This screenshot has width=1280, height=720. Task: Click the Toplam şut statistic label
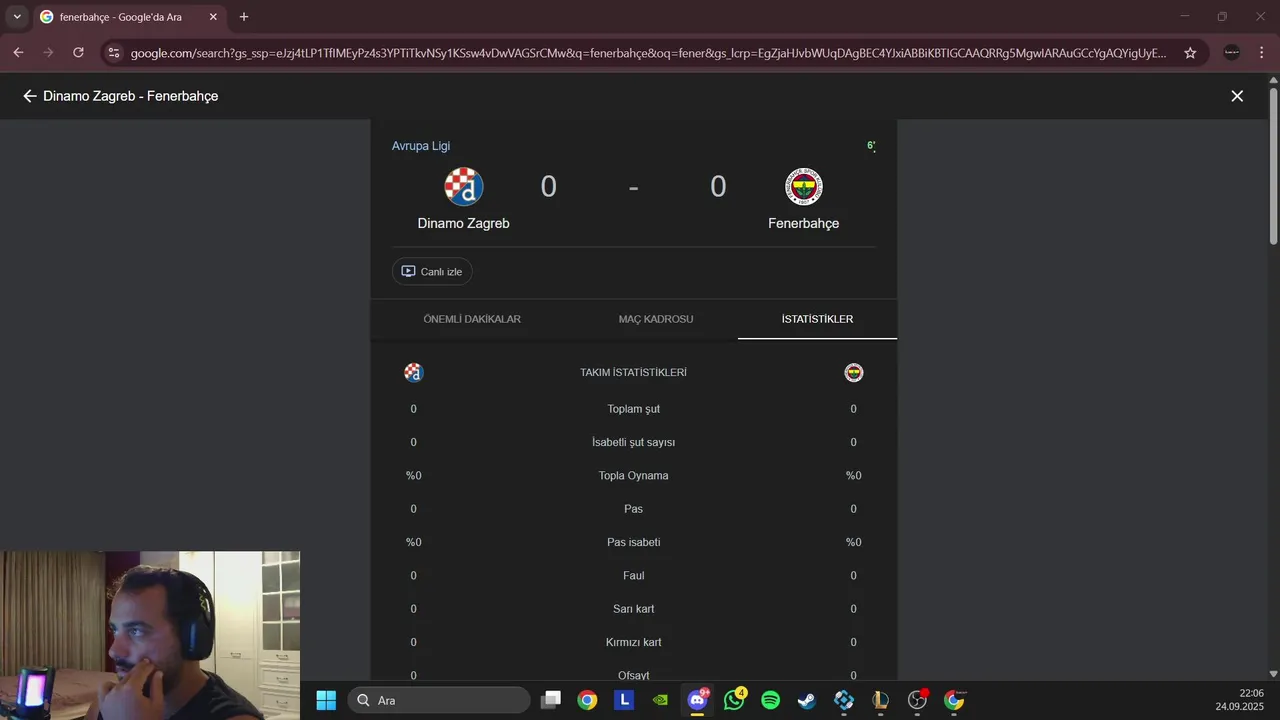point(634,409)
